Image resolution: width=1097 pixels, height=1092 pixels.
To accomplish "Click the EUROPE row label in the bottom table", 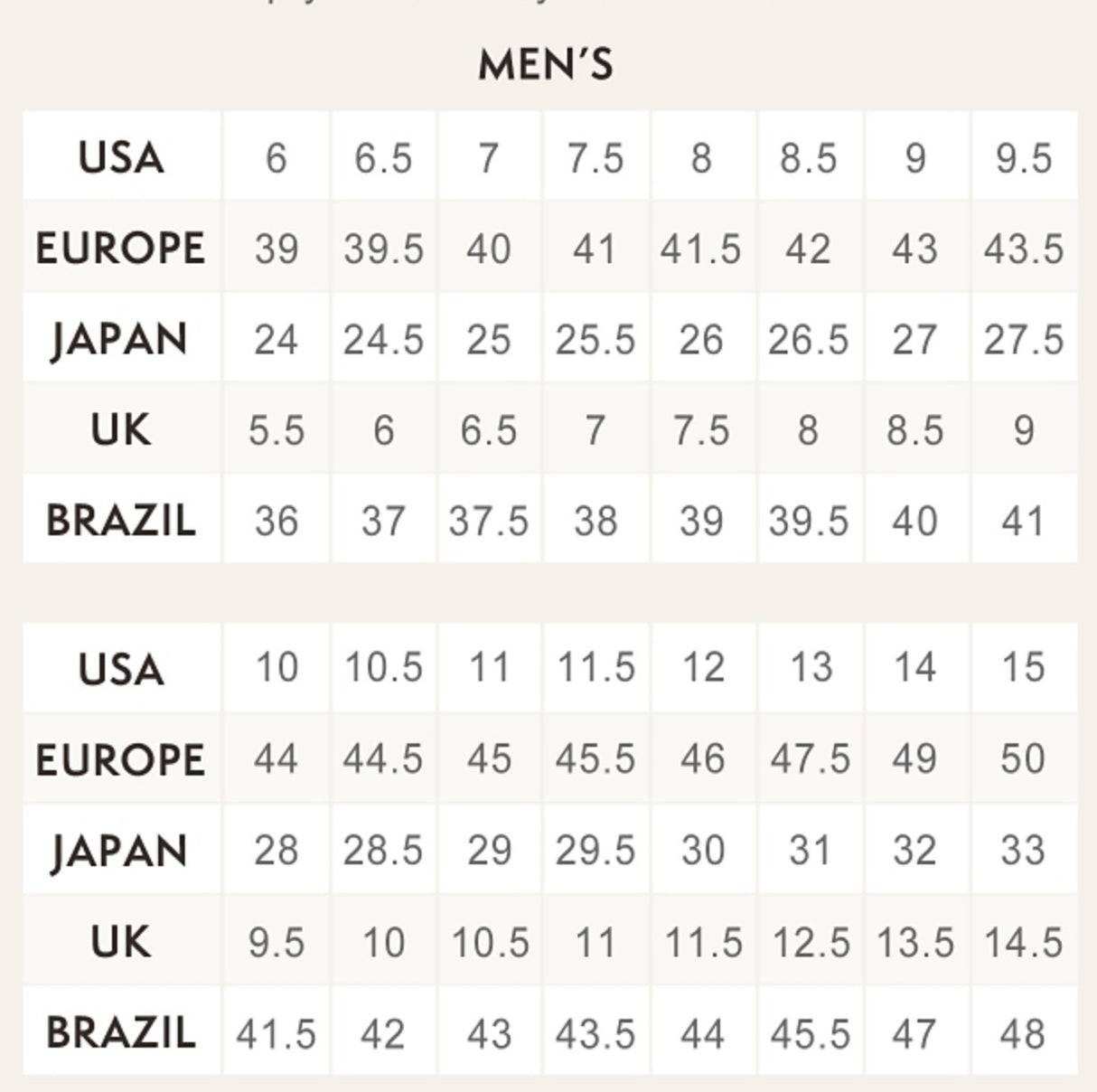I will (x=121, y=759).
